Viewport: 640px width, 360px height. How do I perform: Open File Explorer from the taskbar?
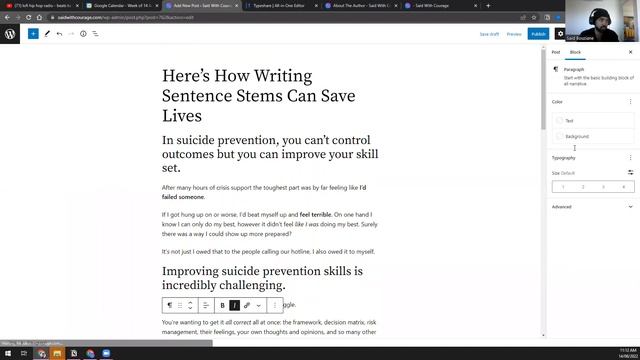(57, 353)
